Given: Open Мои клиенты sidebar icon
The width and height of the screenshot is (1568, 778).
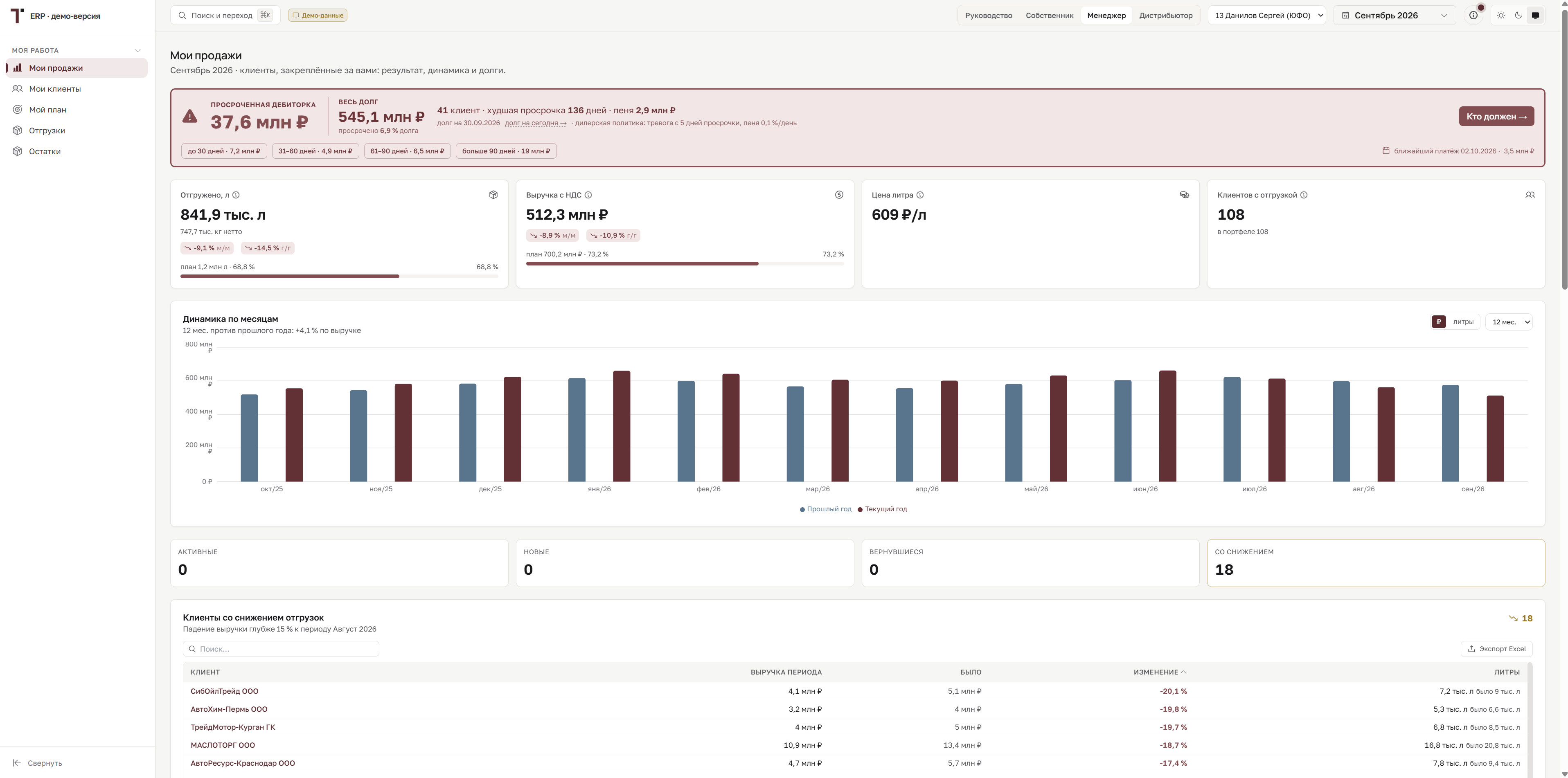Looking at the screenshot, I should pos(18,89).
